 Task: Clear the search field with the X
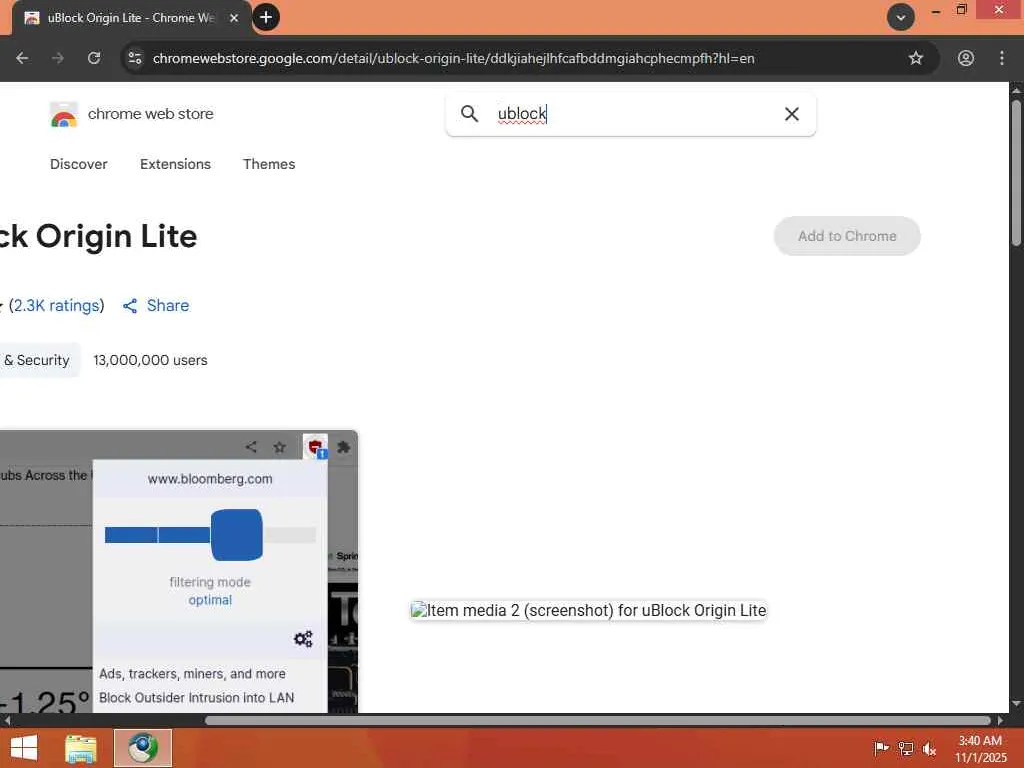tap(792, 114)
